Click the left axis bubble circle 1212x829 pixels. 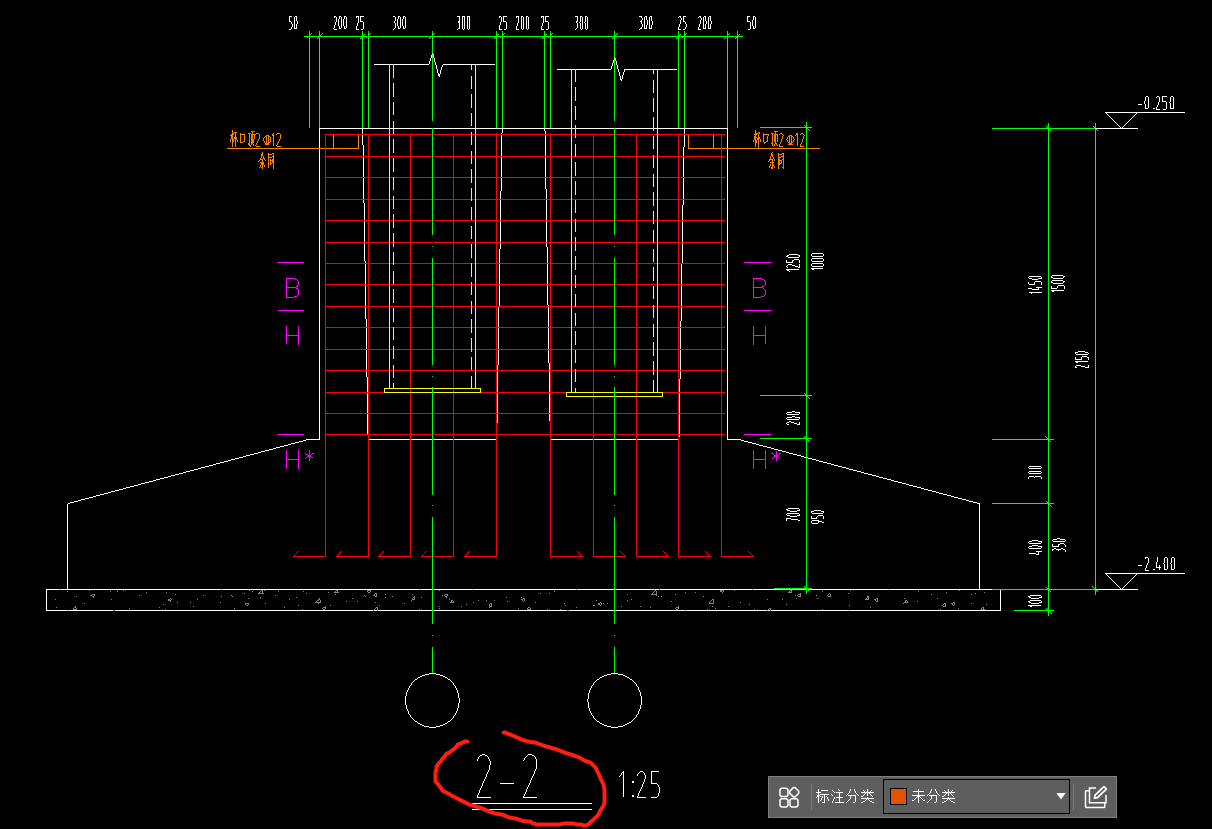432,700
